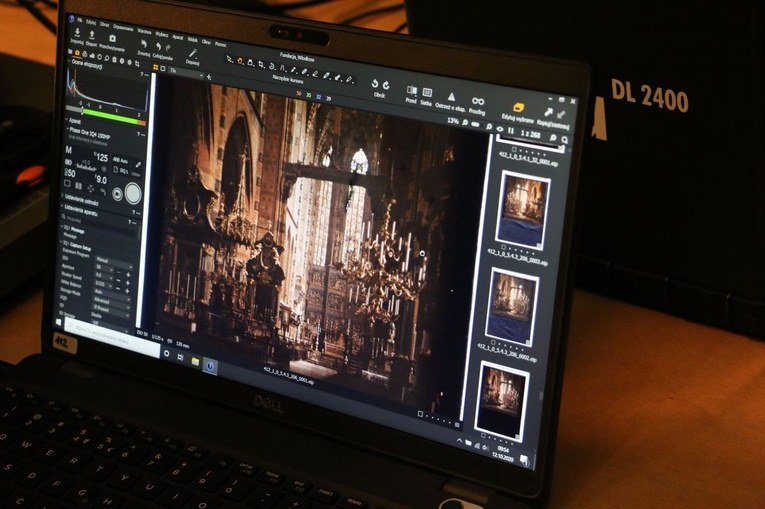
Task: Select the top cathedral thumbnail in browser
Action: pos(523,208)
